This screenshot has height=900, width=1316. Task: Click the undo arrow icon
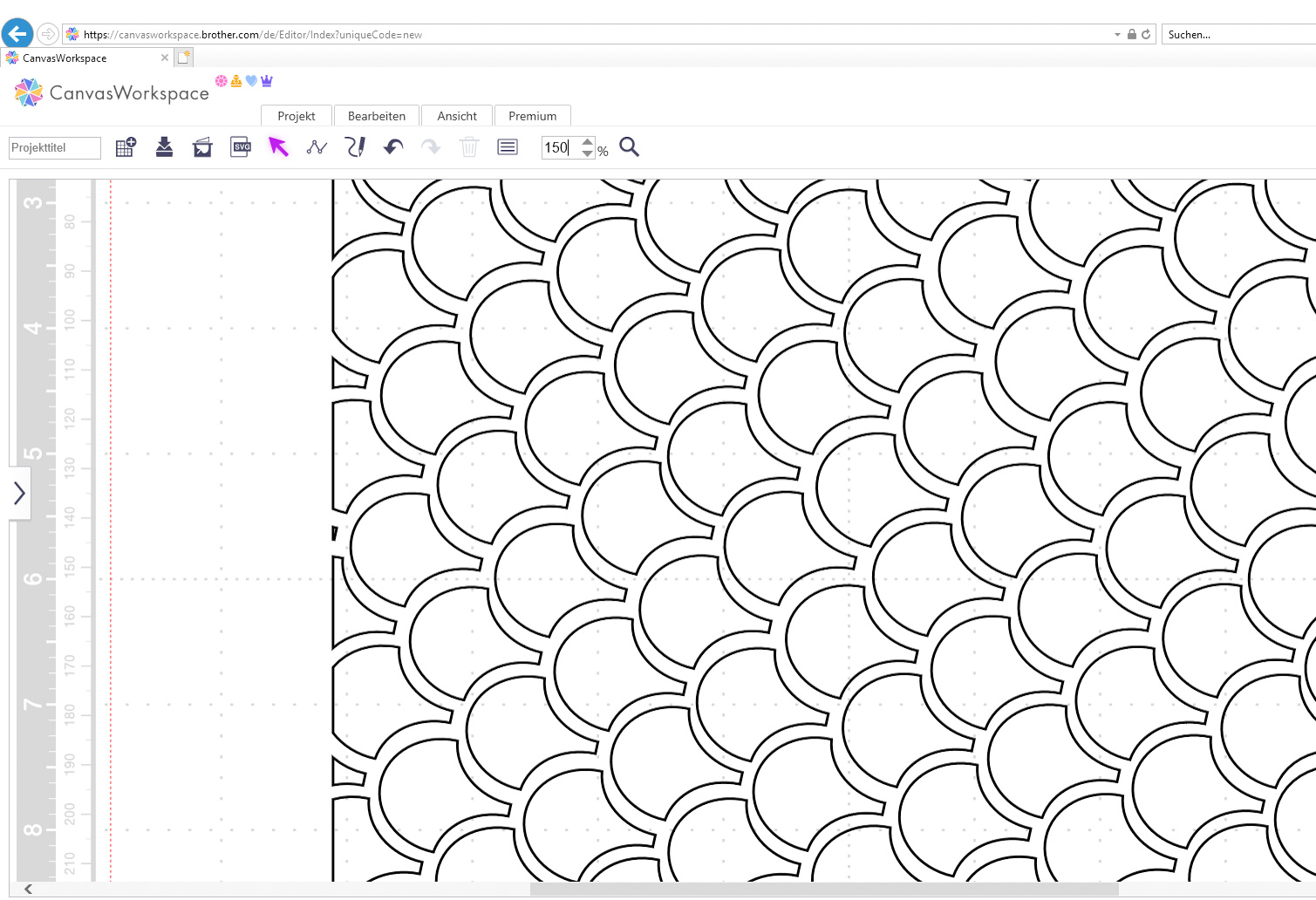[393, 147]
